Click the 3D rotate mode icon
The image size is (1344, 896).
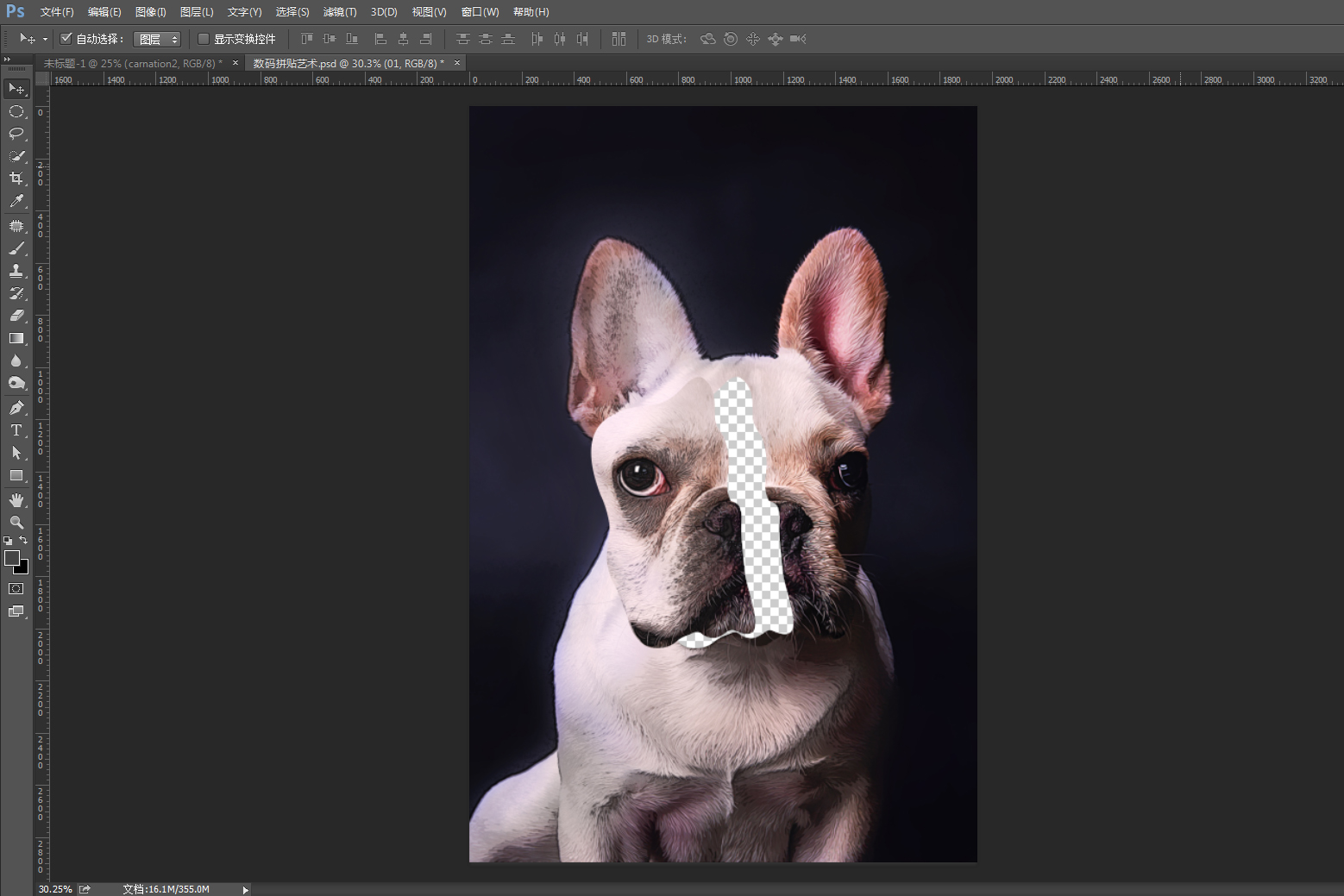(708, 39)
